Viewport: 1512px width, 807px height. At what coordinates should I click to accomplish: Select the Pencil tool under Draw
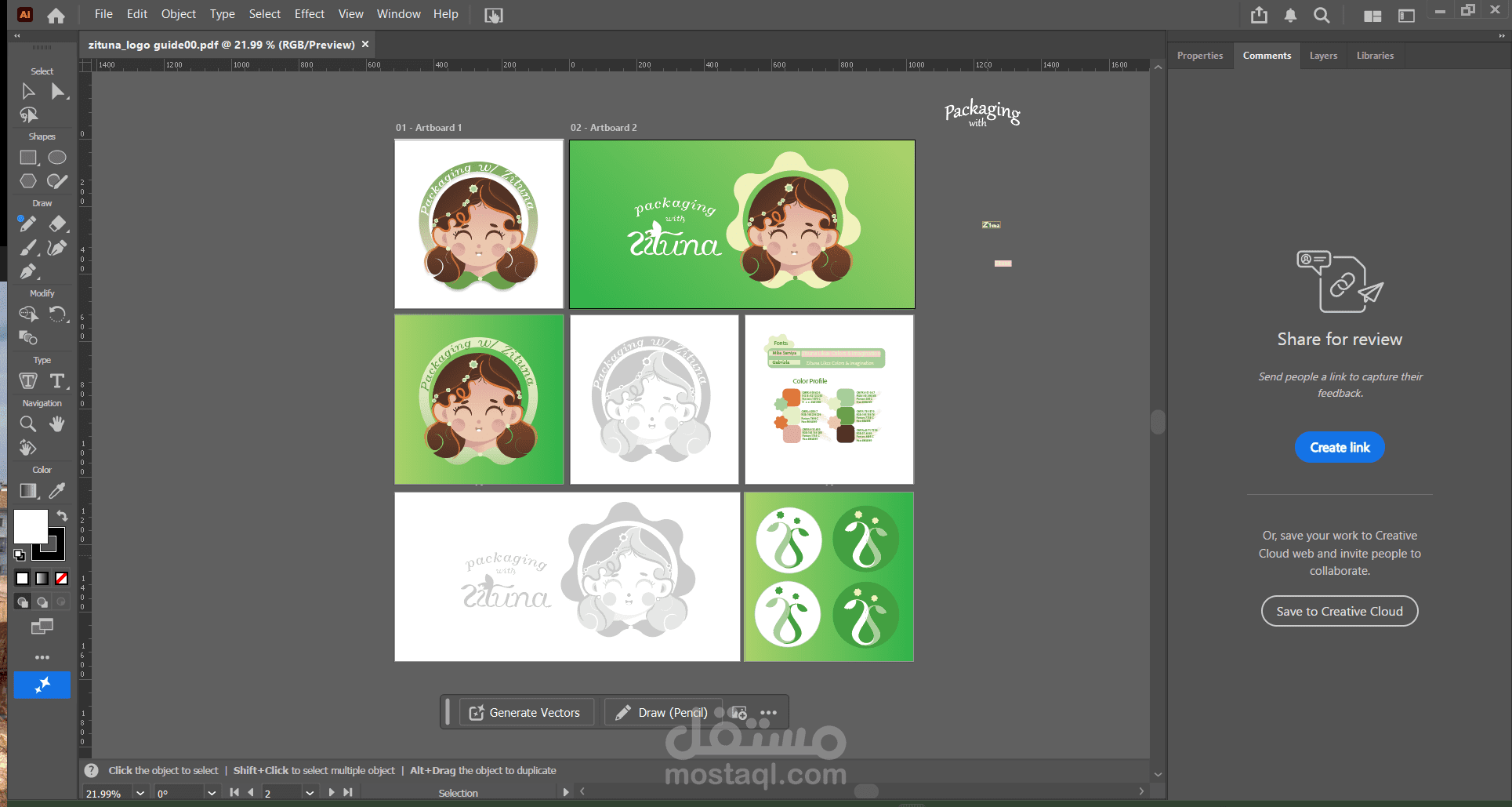tap(28, 224)
